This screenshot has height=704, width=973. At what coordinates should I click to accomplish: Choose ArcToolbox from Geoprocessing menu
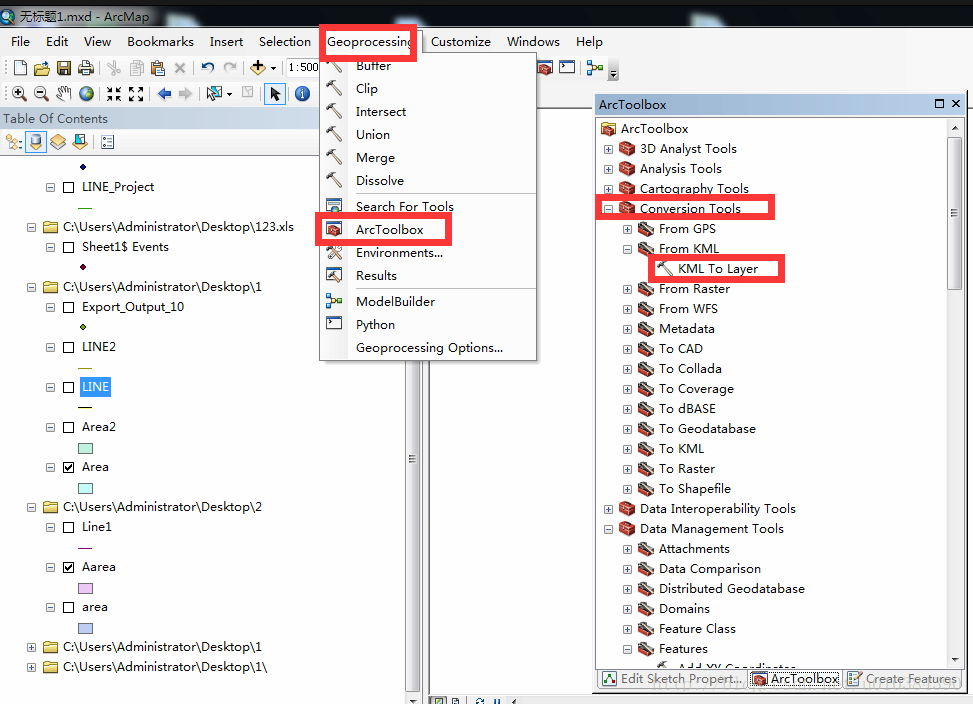click(389, 229)
